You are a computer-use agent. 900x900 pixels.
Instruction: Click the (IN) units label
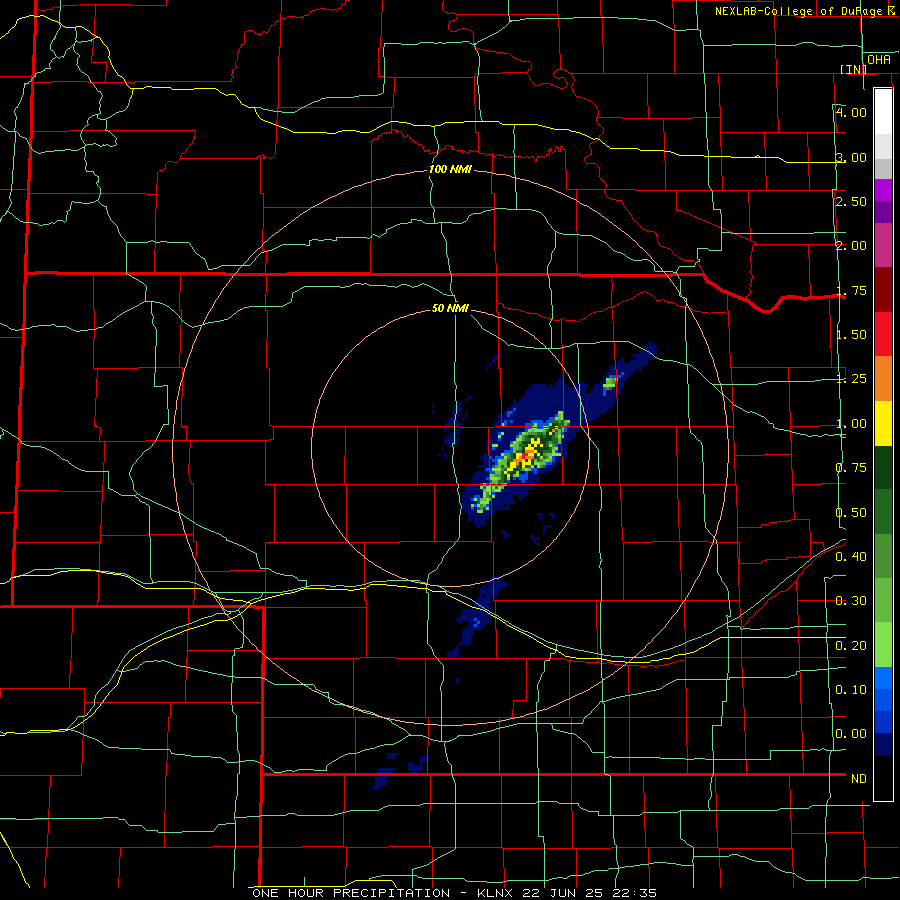pyautogui.click(x=853, y=69)
